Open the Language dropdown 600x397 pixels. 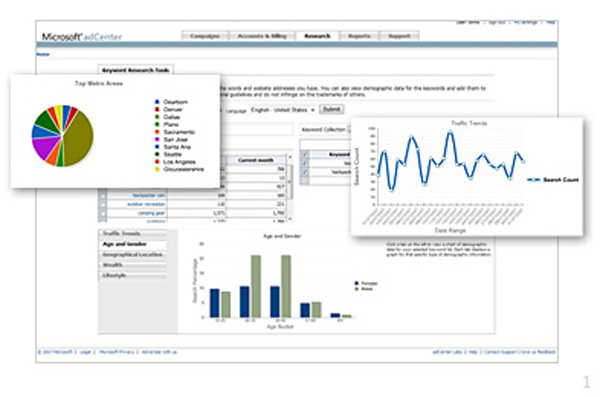click(x=283, y=110)
